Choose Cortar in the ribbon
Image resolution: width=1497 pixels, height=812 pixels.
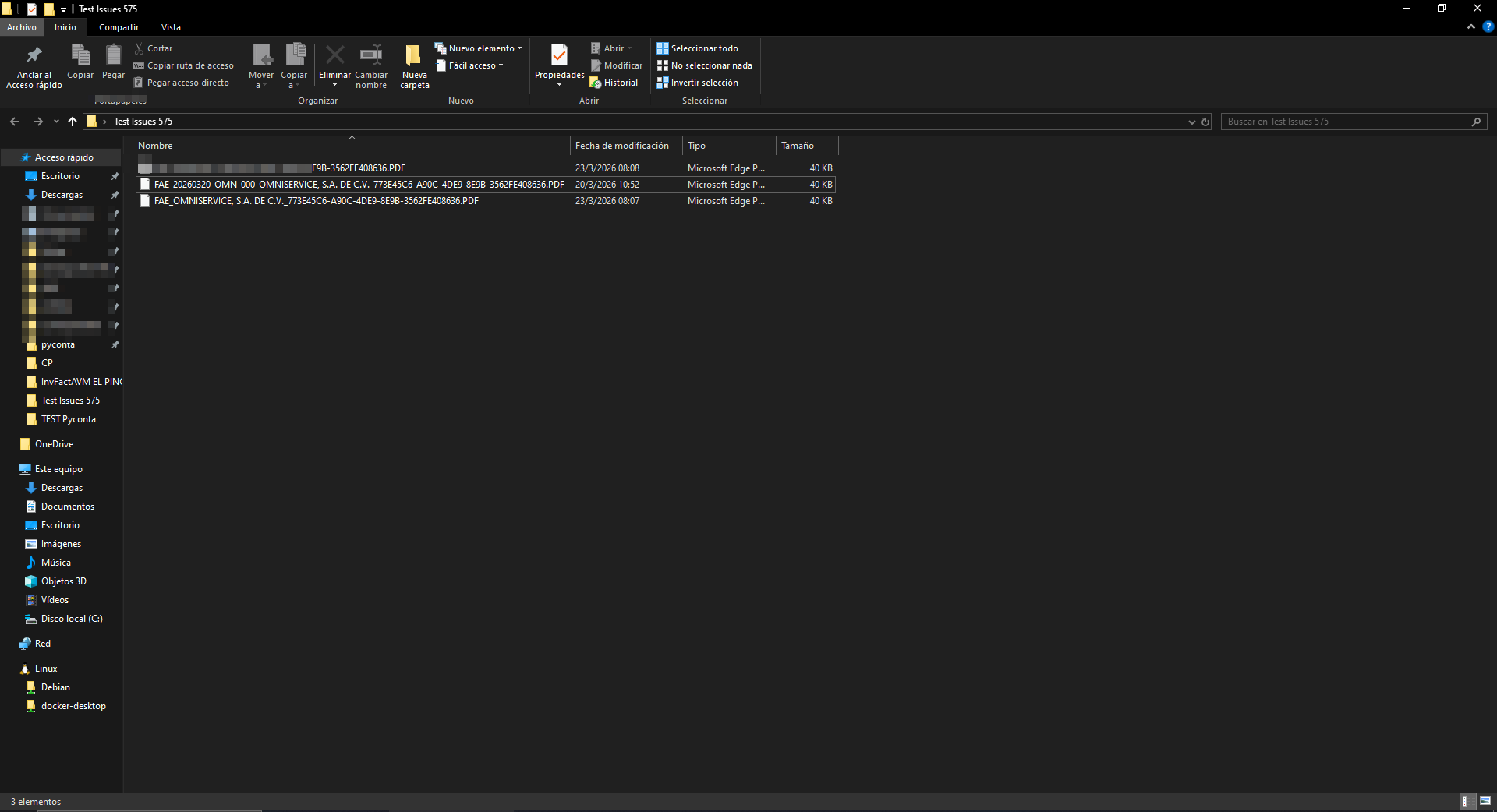click(154, 48)
